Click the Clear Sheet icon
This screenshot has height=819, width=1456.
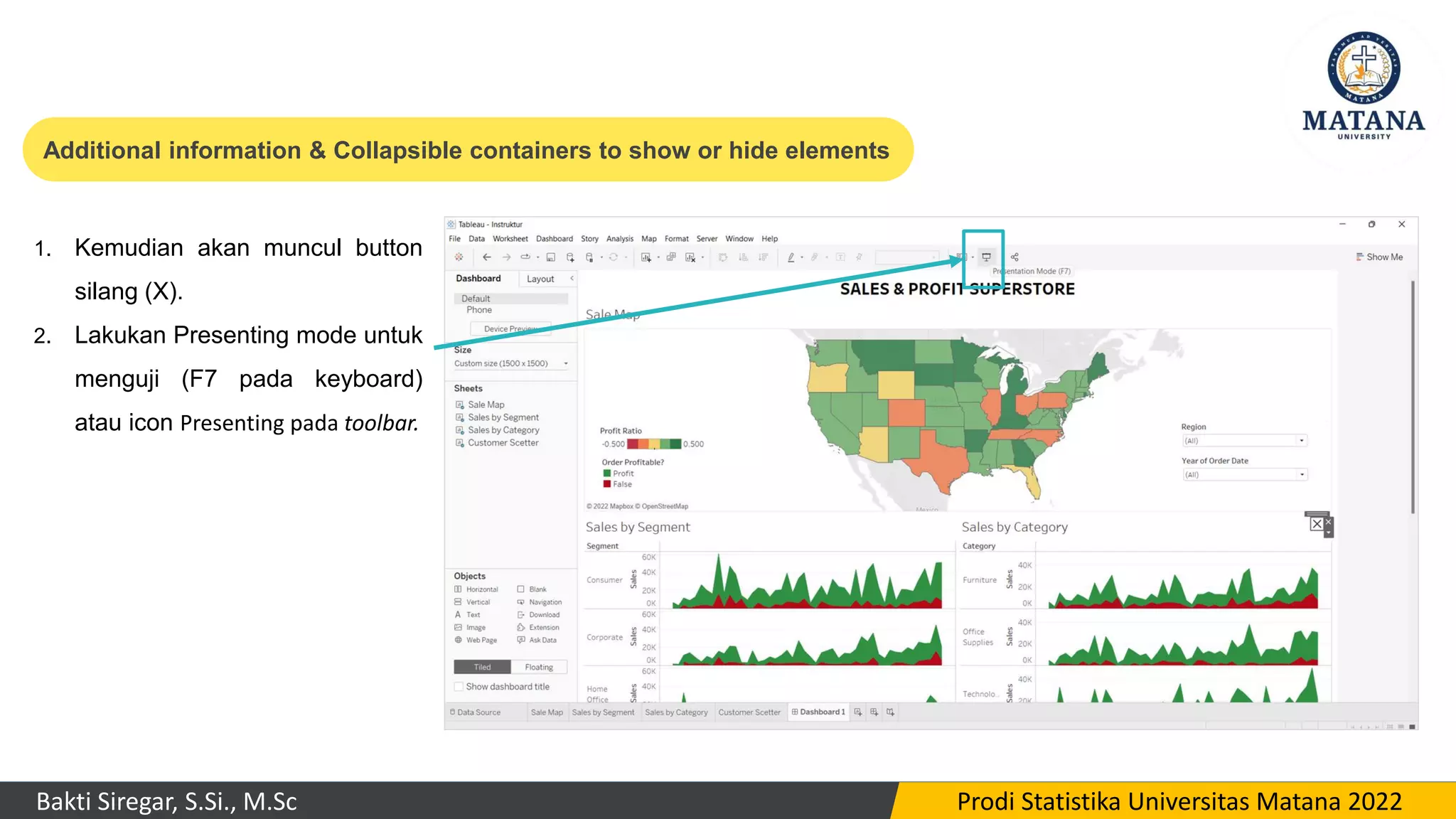coord(690,257)
